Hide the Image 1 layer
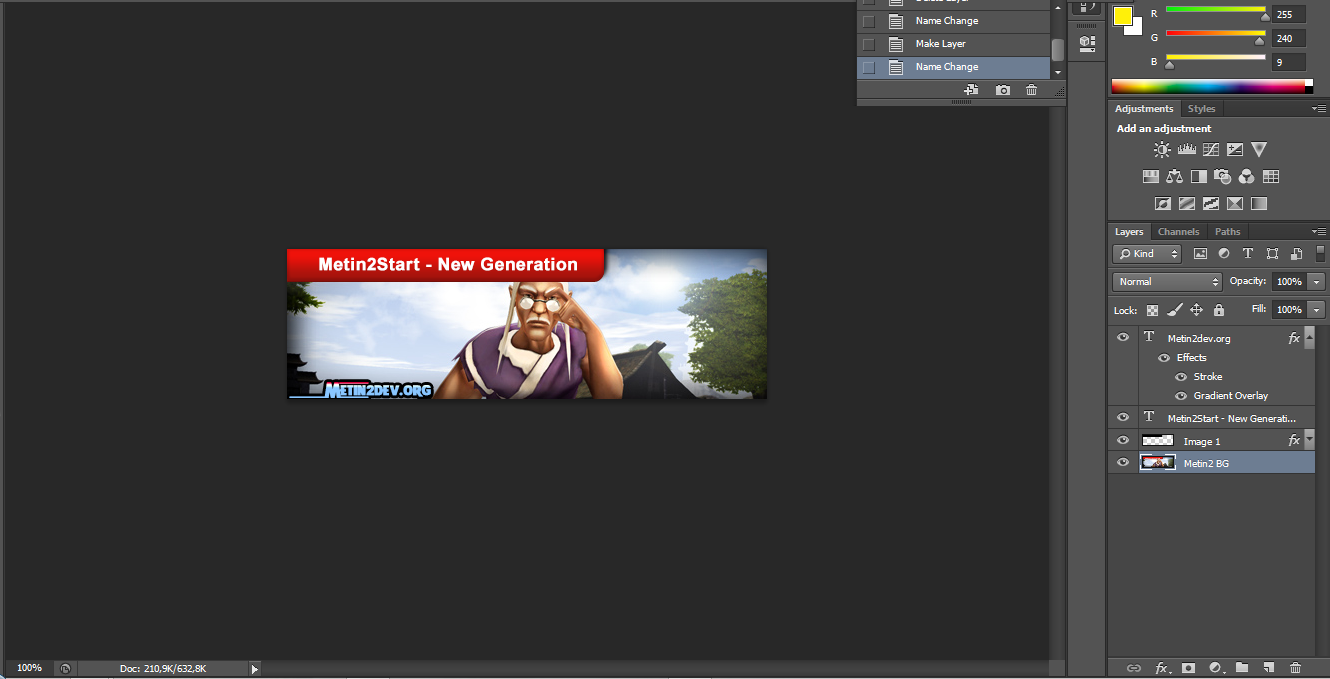Screen dimensions: 1330x679 tap(1122, 441)
